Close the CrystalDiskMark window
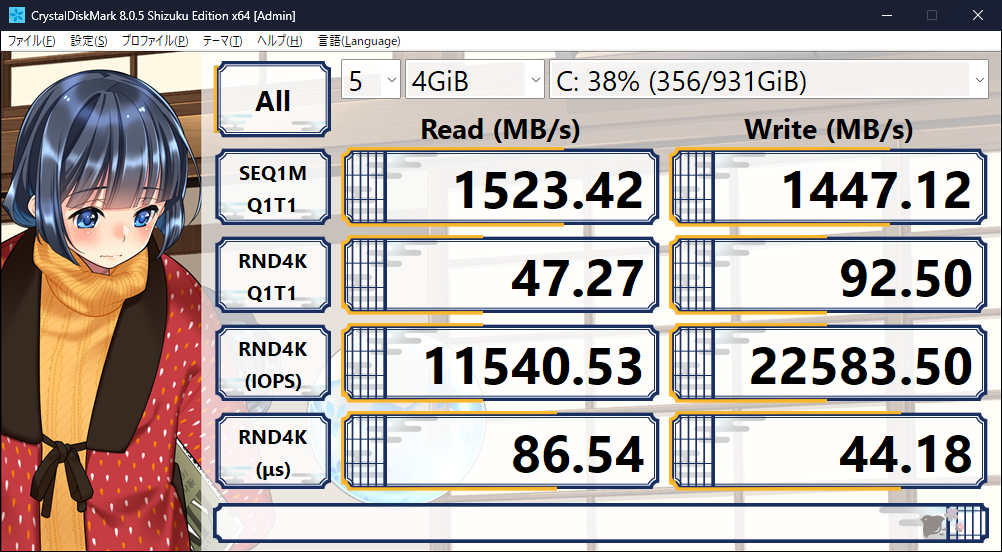The image size is (1002, 552). click(x=978, y=15)
